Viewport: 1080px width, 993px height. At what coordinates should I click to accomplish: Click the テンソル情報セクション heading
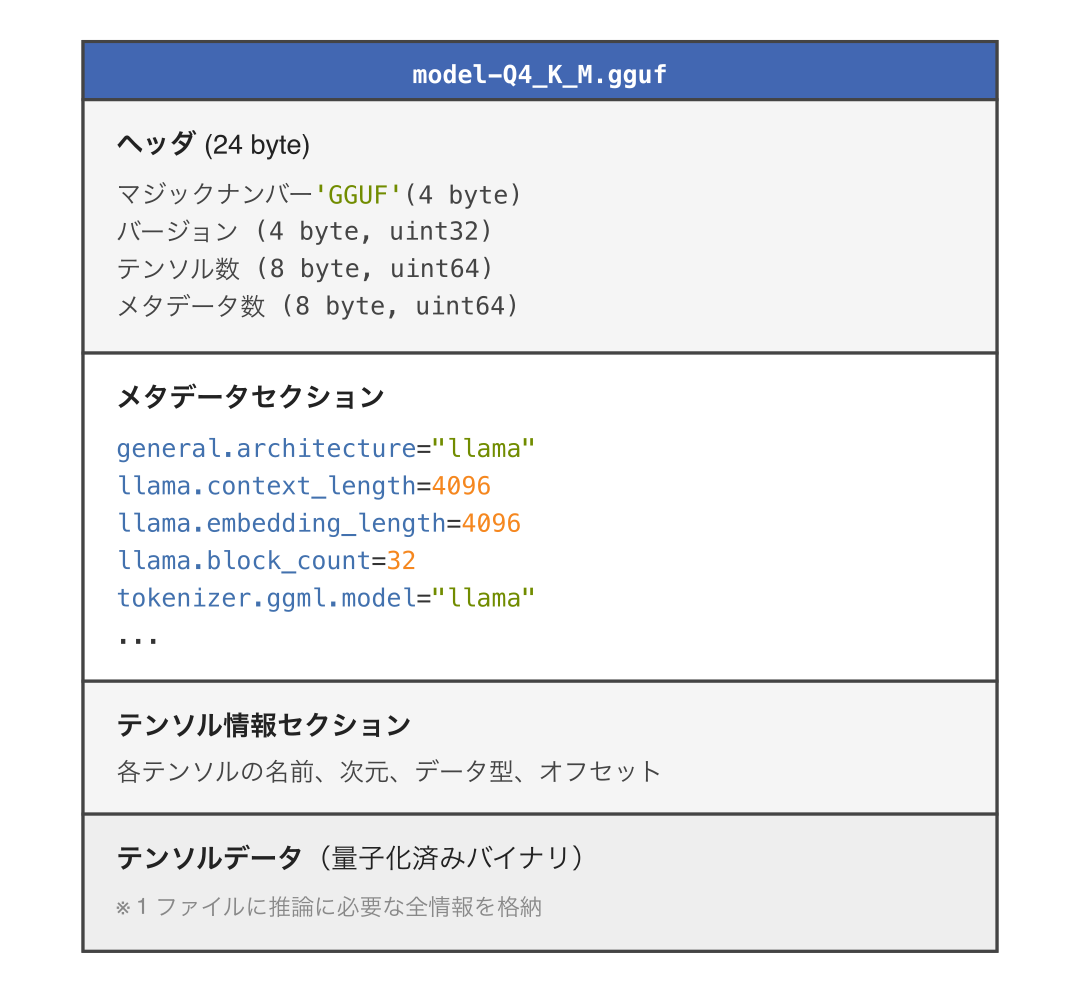pyautogui.click(x=264, y=725)
